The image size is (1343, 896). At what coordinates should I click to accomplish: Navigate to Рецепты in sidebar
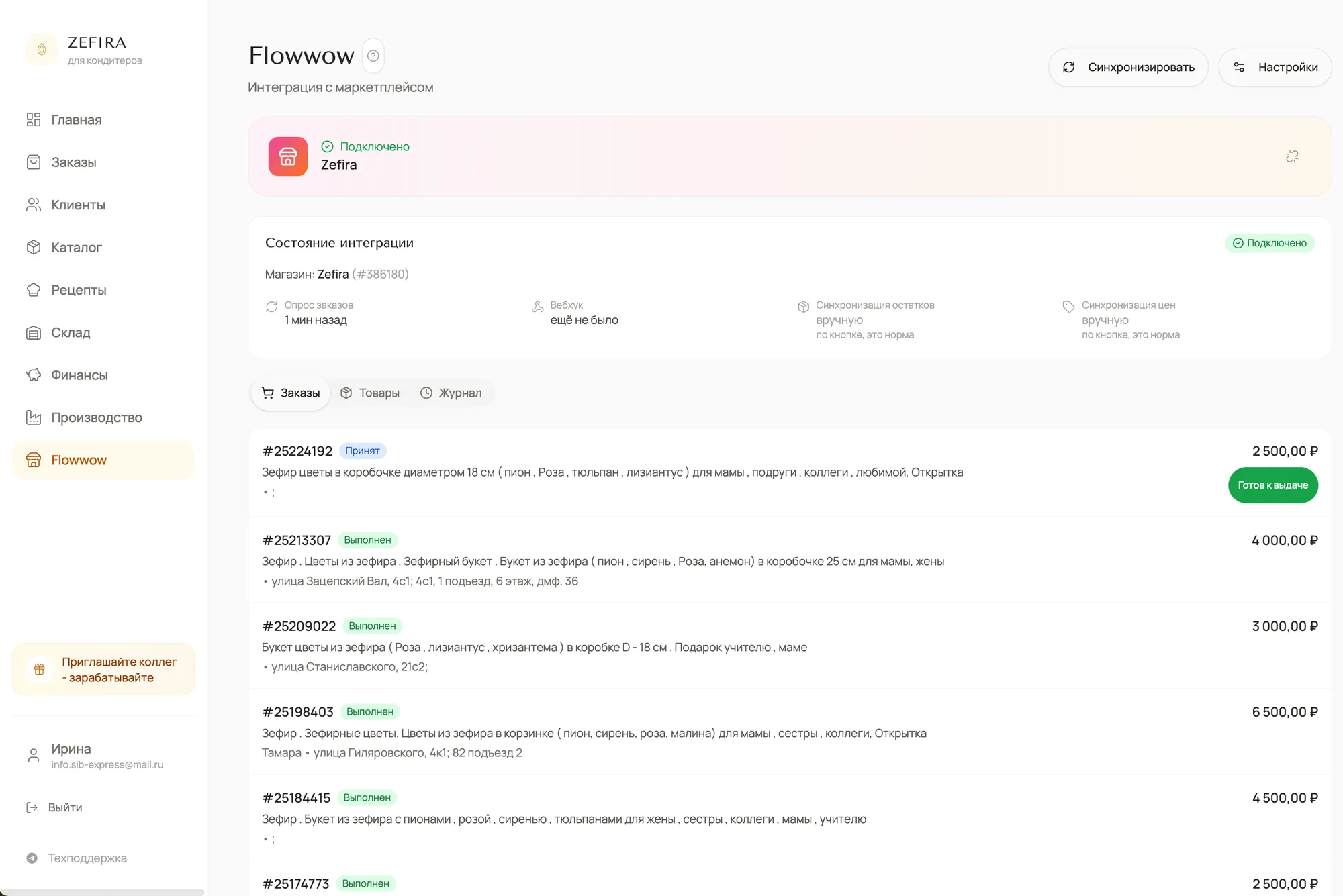[103, 290]
